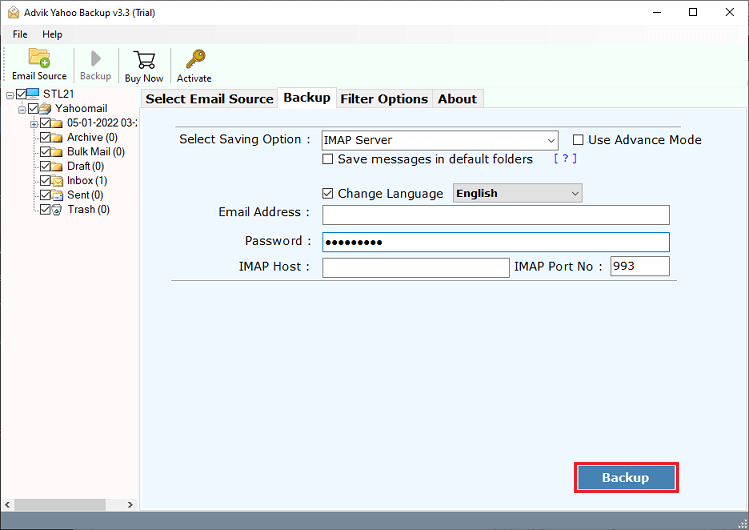749x530 pixels.
Task: Click the Activate key icon
Action: 195,59
